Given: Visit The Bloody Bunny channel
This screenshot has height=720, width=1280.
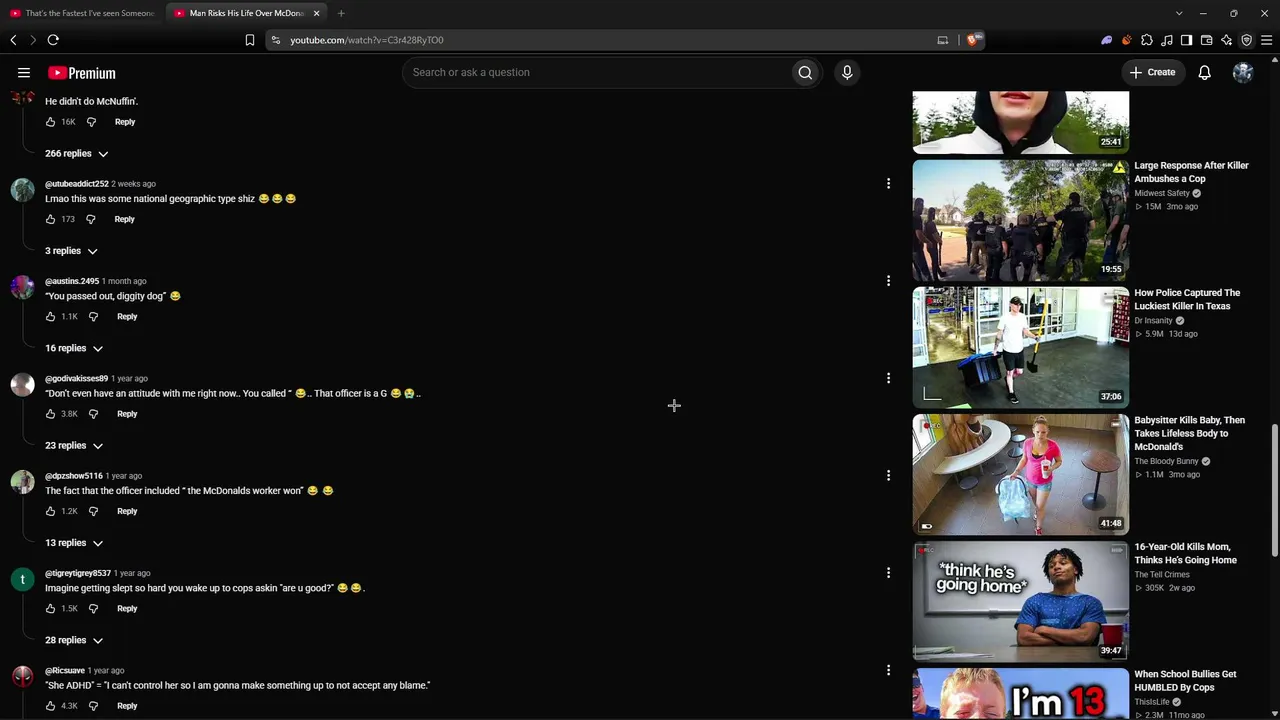Looking at the screenshot, I should pyautogui.click(x=1166, y=461).
